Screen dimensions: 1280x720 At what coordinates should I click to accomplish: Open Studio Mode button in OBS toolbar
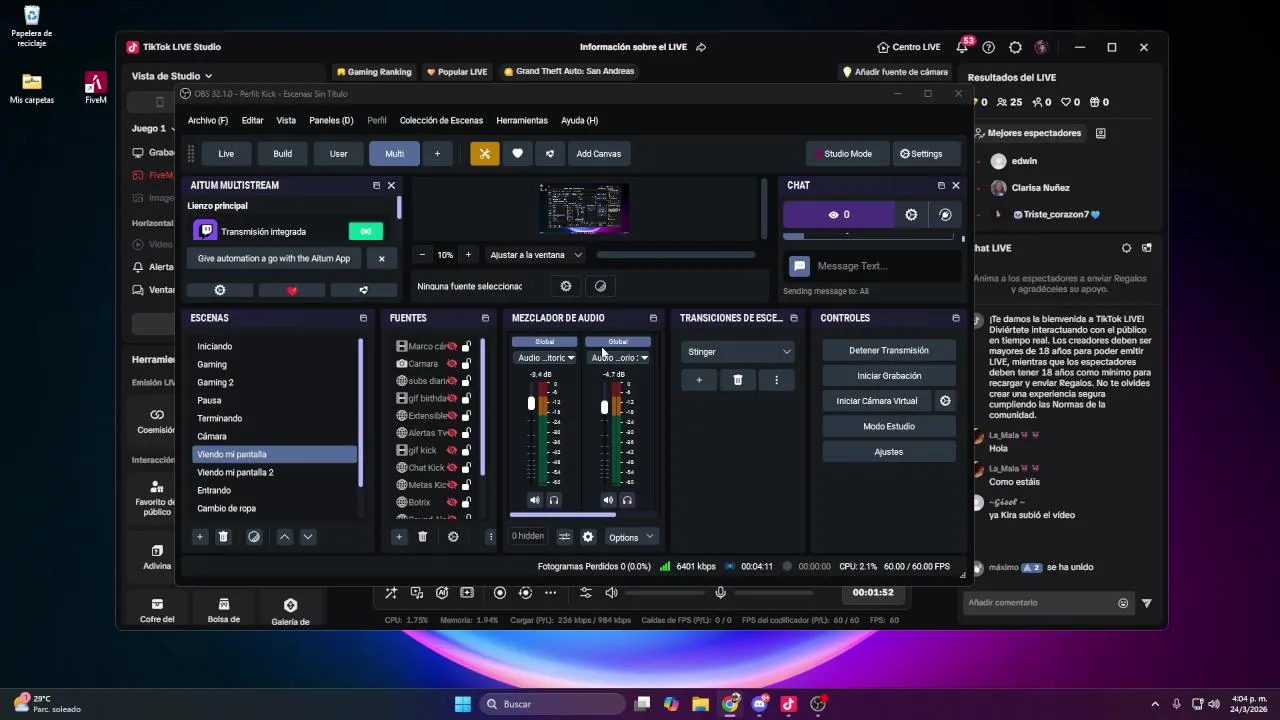click(847, 153)
